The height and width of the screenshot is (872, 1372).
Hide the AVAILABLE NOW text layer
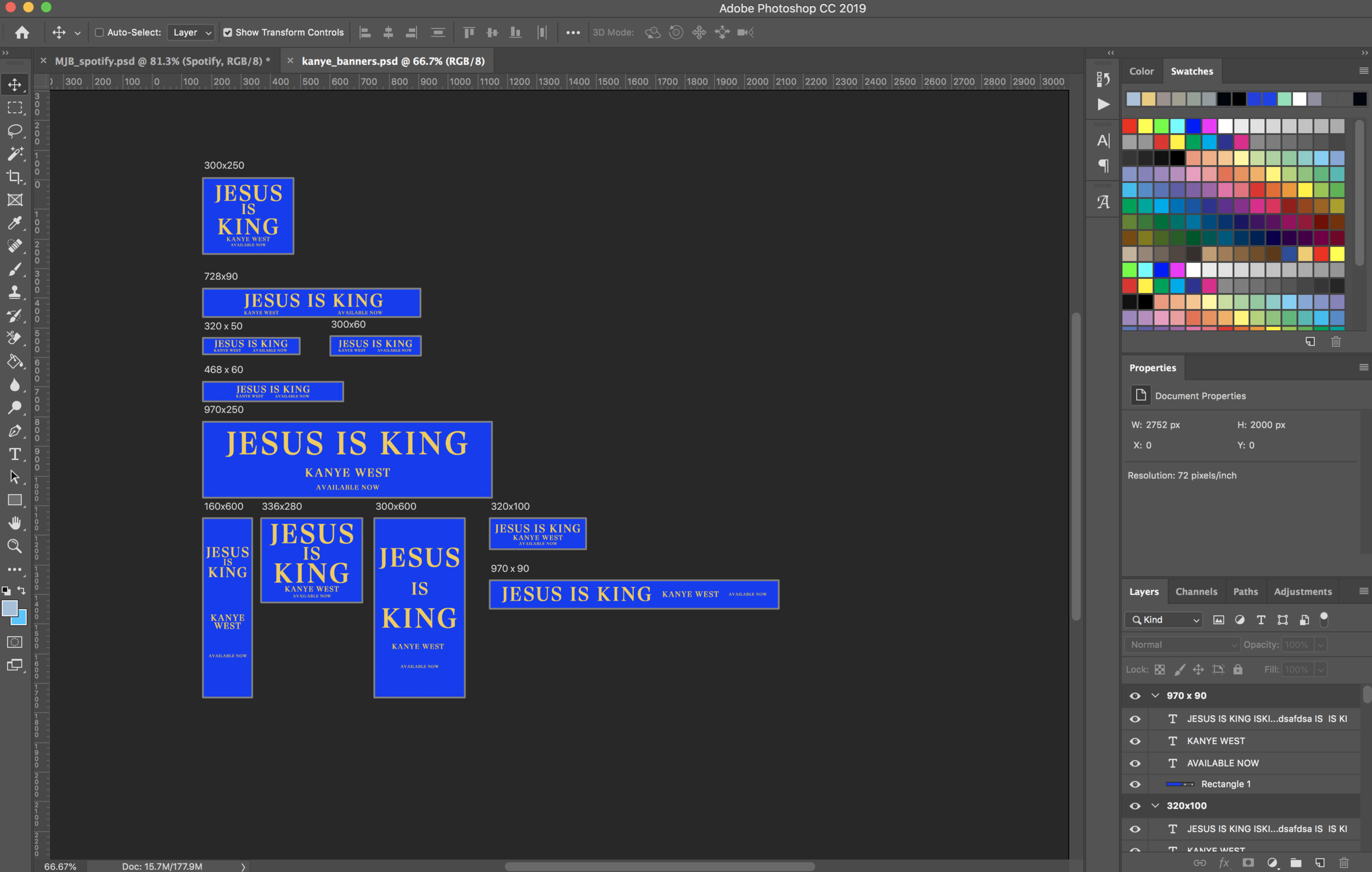tap(1135, 764)
